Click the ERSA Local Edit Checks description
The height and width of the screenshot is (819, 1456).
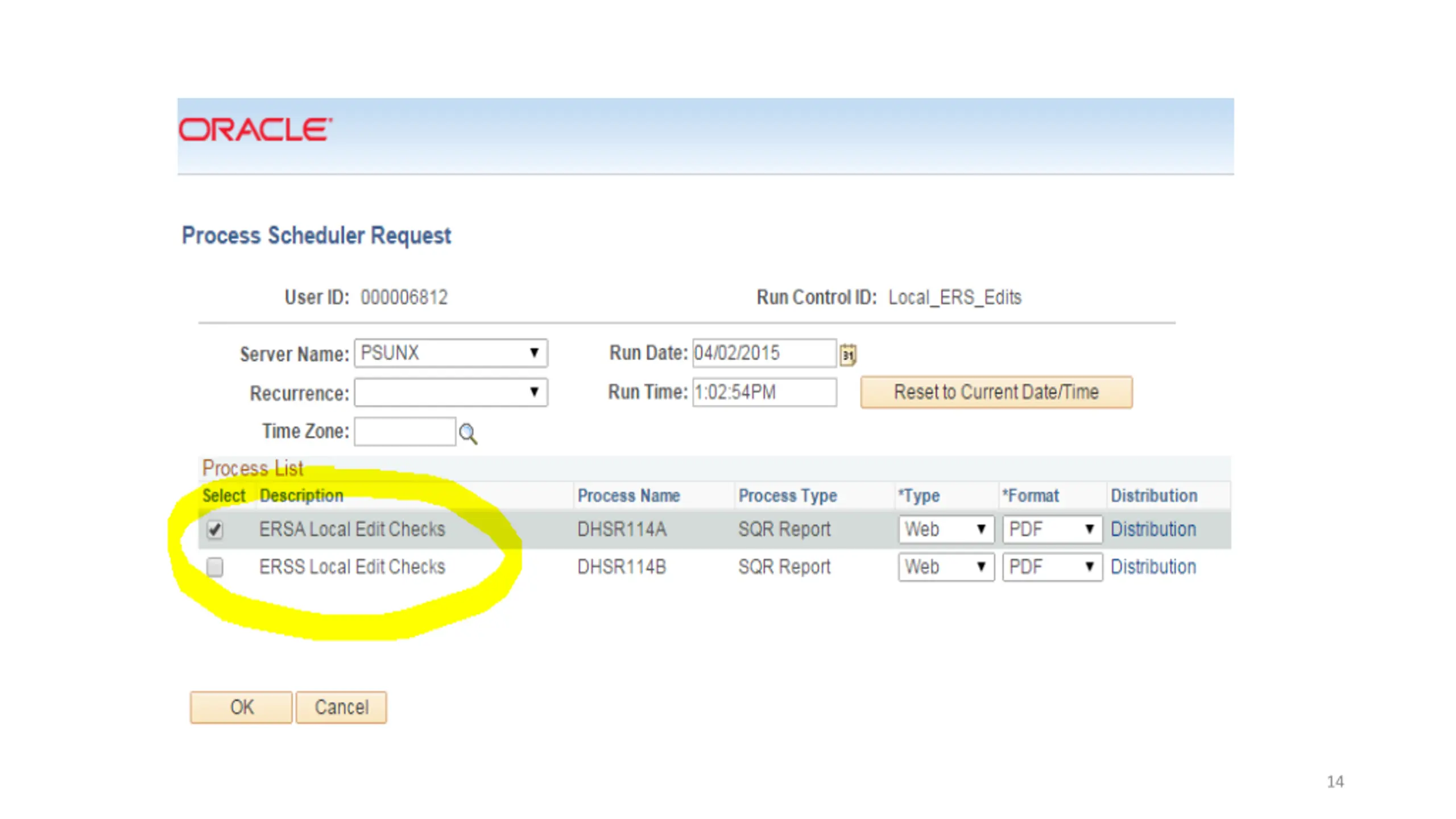352,530
